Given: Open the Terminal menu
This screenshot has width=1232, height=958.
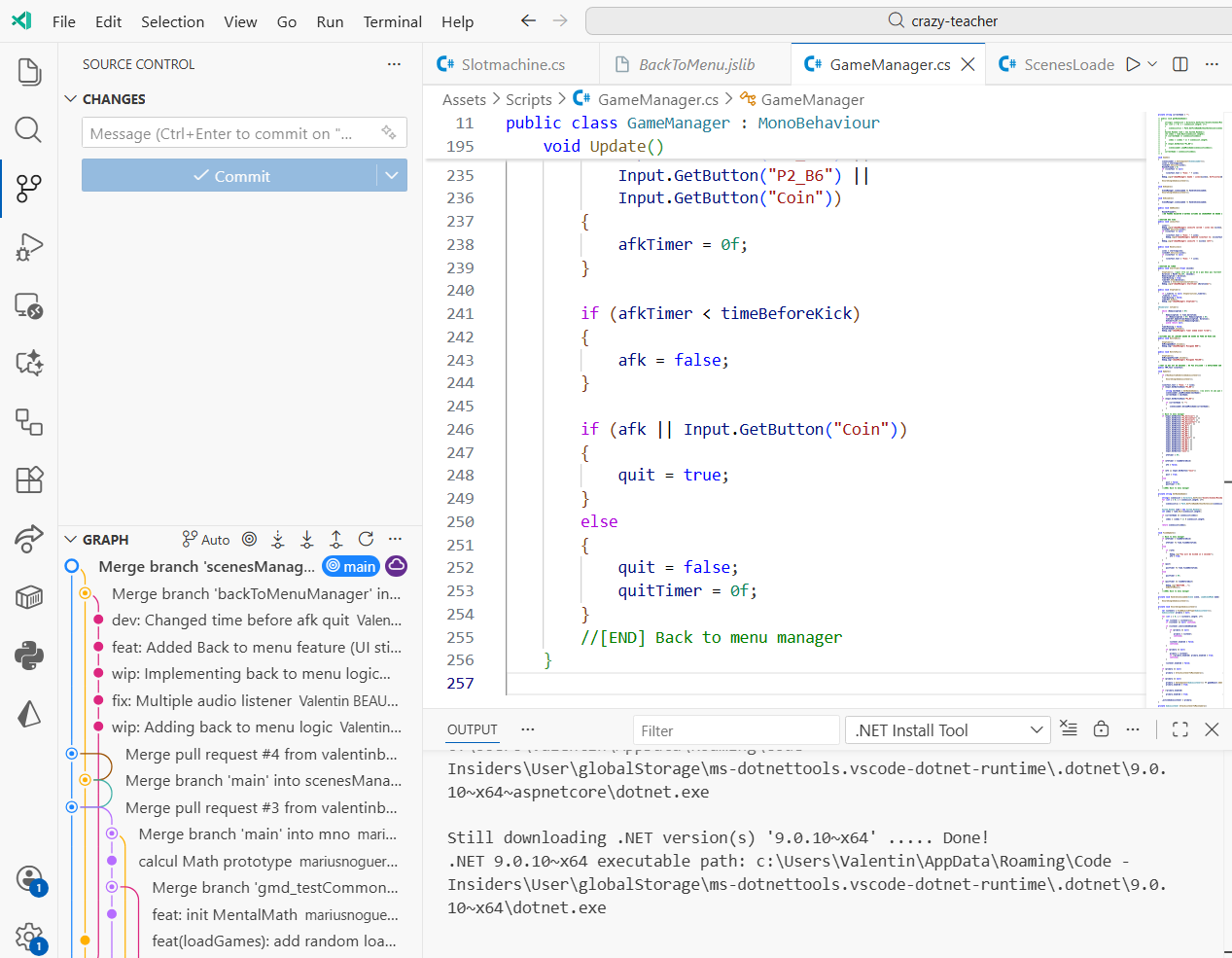Looking at the screenshot, I should tap(392, 21).
